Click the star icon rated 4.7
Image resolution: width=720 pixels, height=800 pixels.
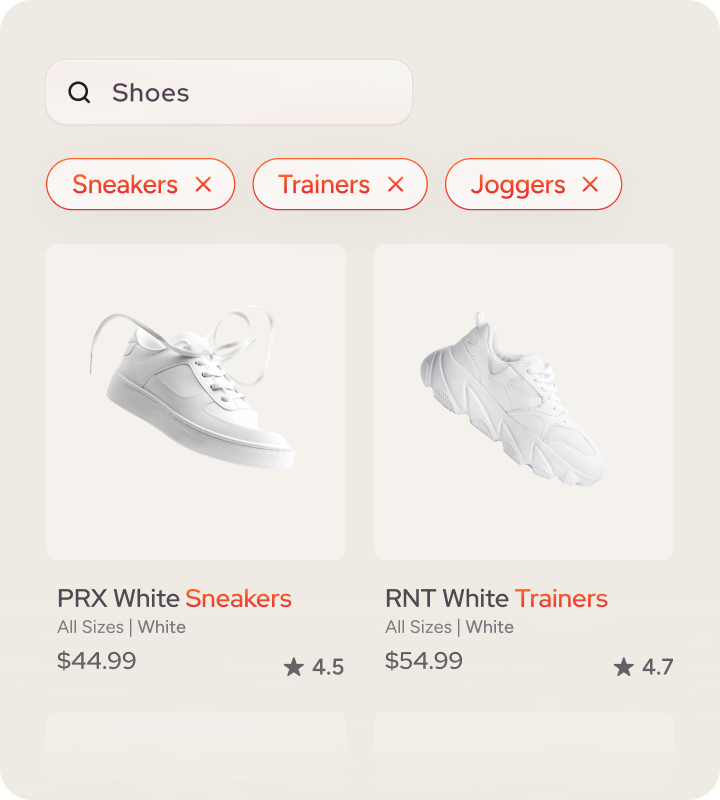tap(624, 667)
